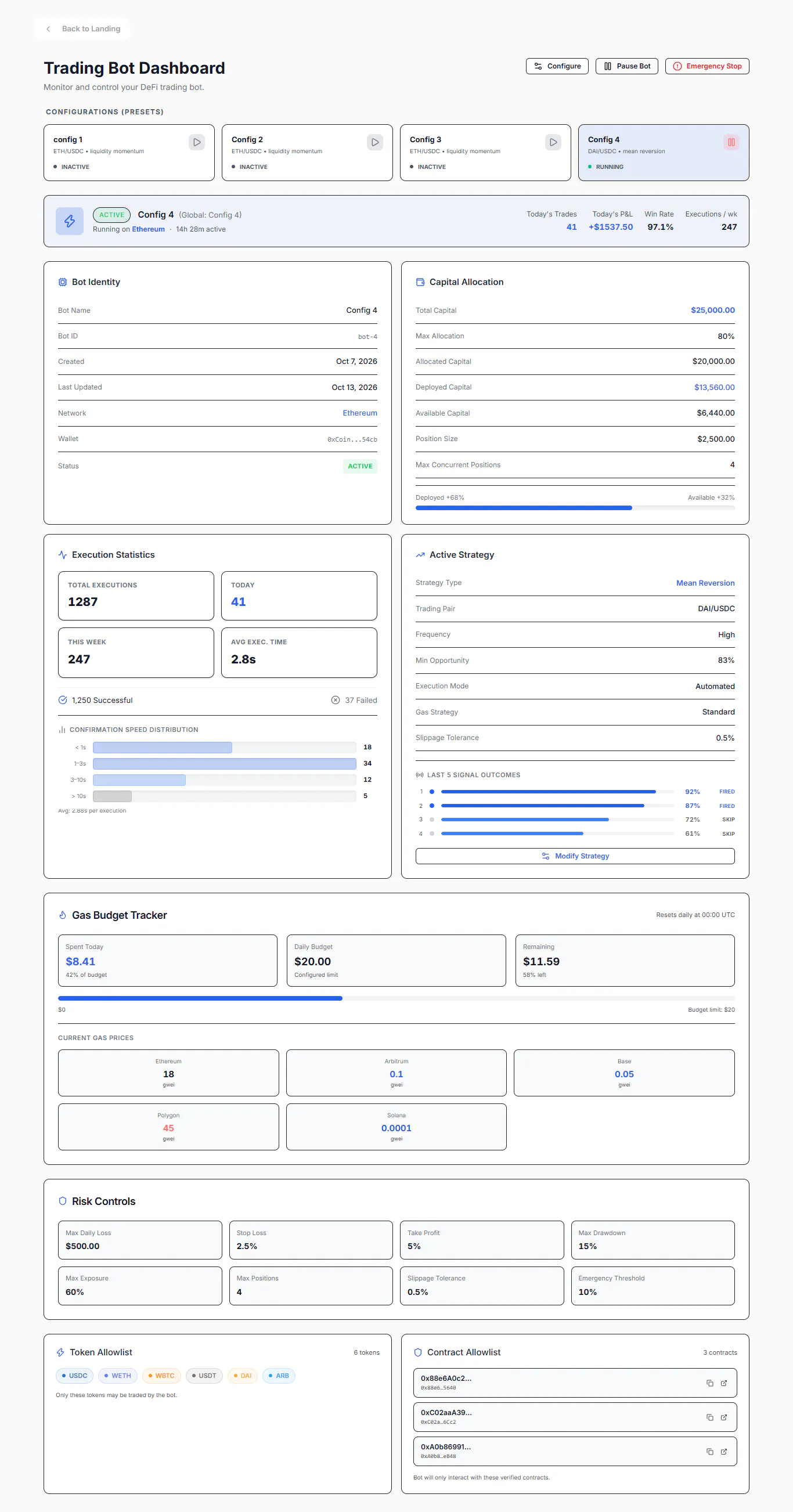
Task: Click the Capital Allocation wallet icon
Action: (420, 282)
